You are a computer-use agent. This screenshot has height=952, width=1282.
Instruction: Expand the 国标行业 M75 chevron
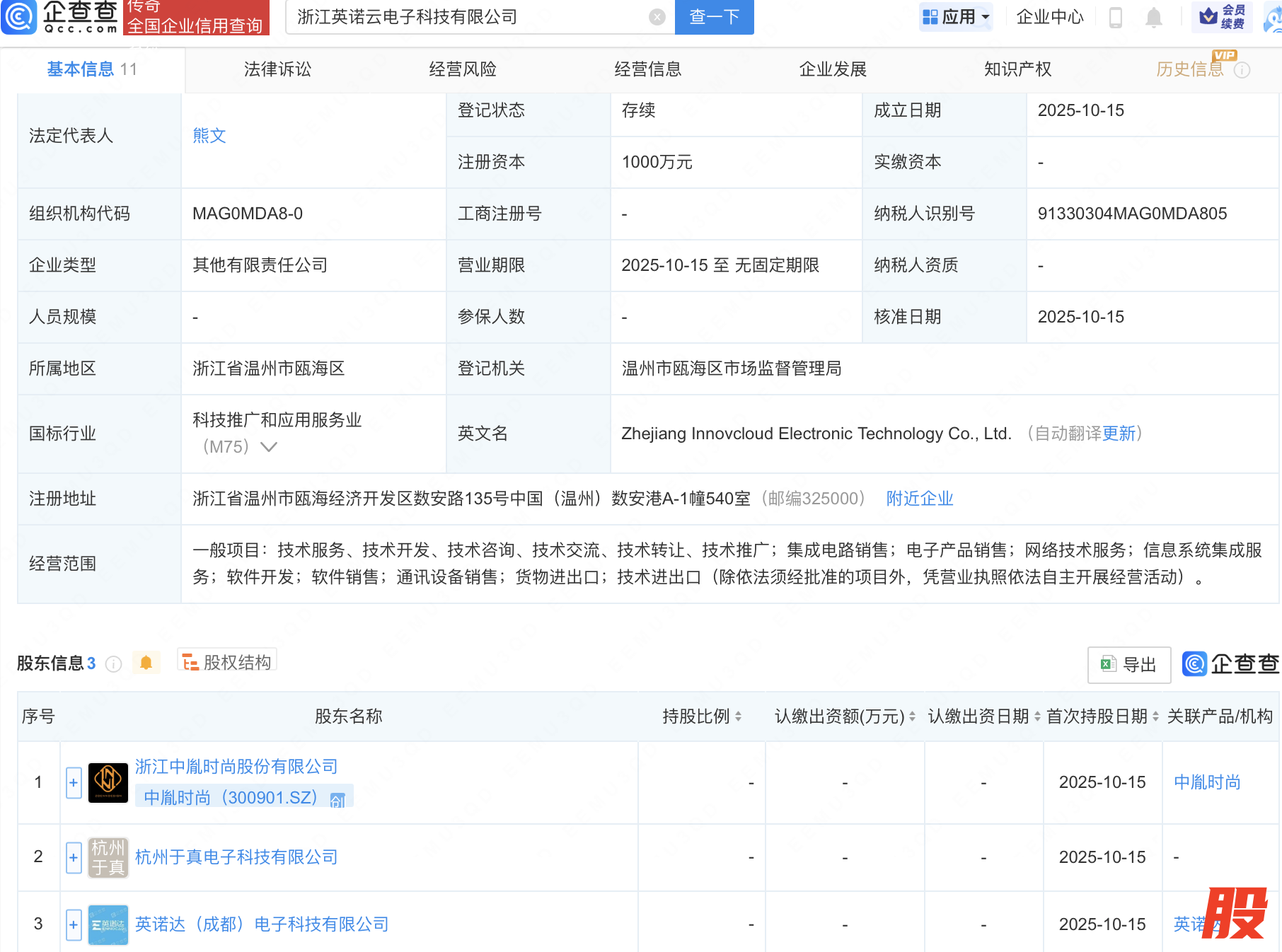[269, 447]
